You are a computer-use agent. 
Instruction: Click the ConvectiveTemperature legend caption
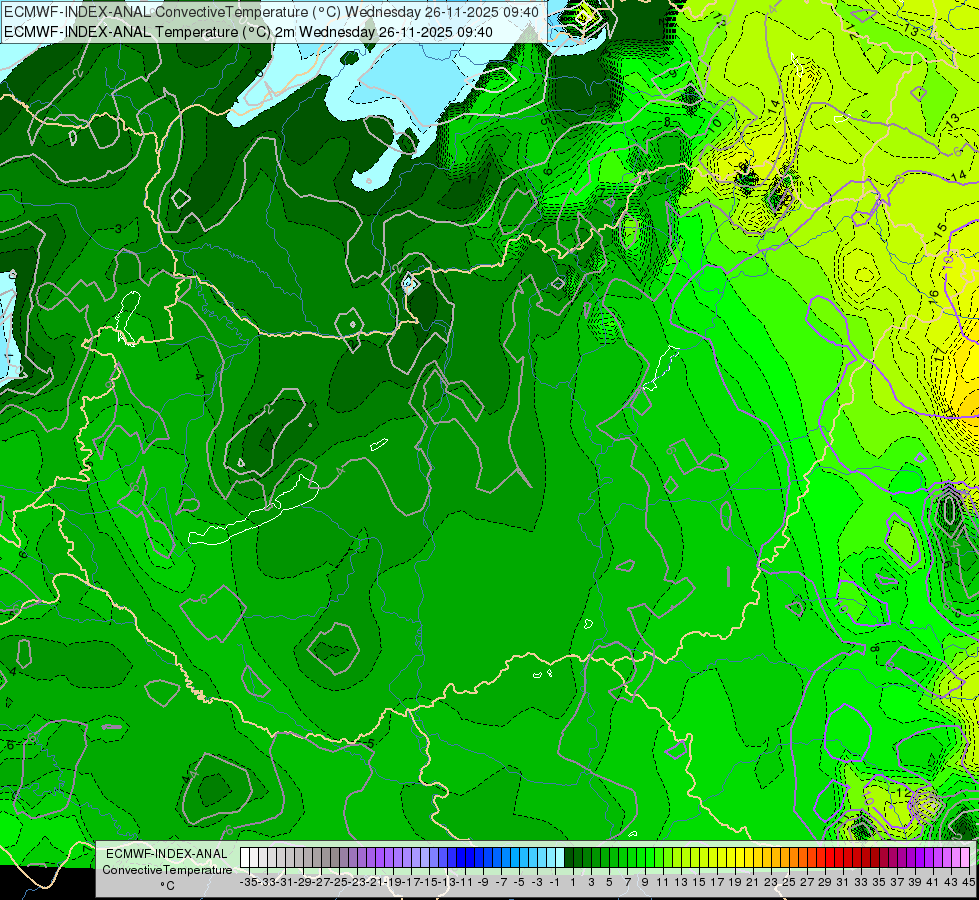coord(167,869)
